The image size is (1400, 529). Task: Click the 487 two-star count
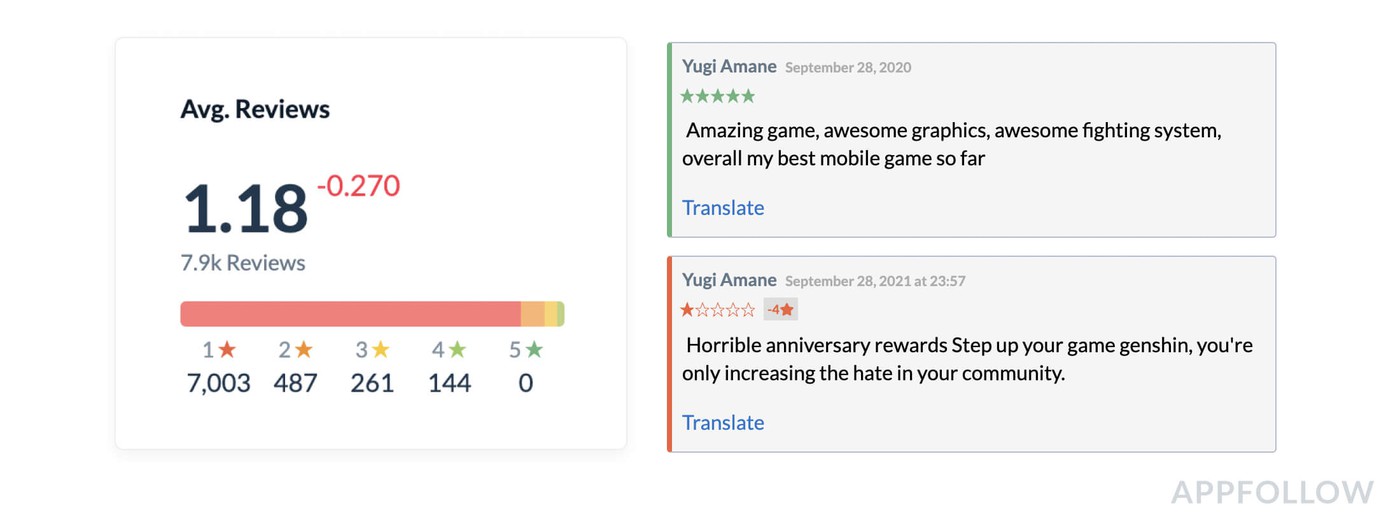click(x=295, y=383)
